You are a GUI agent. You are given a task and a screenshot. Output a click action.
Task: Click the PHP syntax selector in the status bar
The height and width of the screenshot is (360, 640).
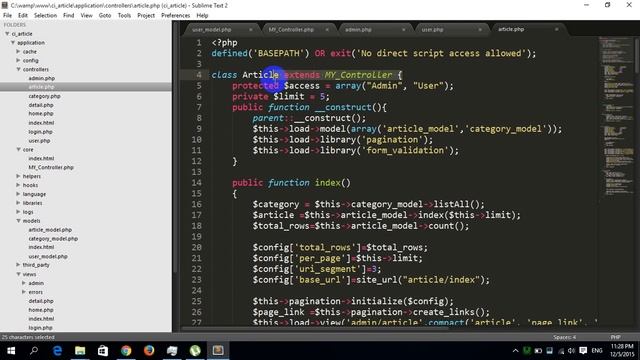[616, 337]
